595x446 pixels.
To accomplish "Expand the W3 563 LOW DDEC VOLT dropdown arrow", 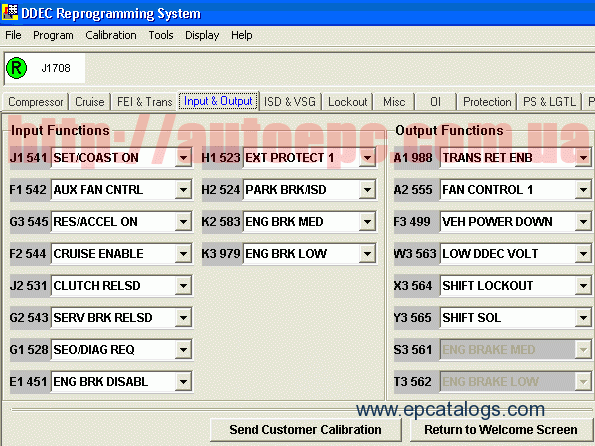I will [x=583, y=253].
